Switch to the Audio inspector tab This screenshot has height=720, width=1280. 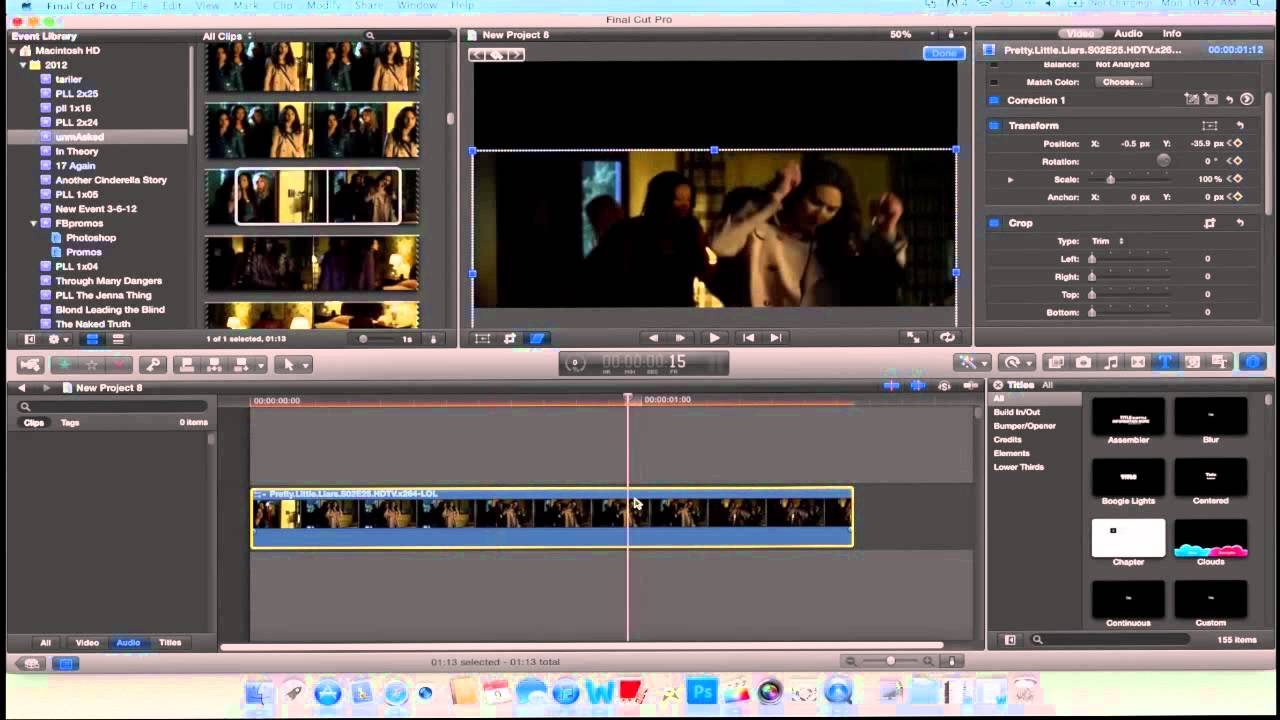point(1128,33)
